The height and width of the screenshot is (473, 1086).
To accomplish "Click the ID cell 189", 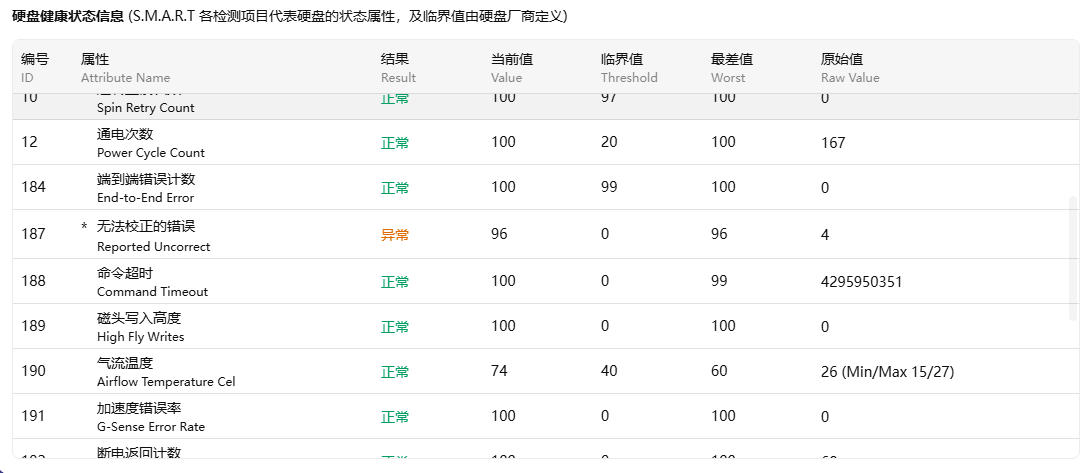I will click(x=33, y=325).
